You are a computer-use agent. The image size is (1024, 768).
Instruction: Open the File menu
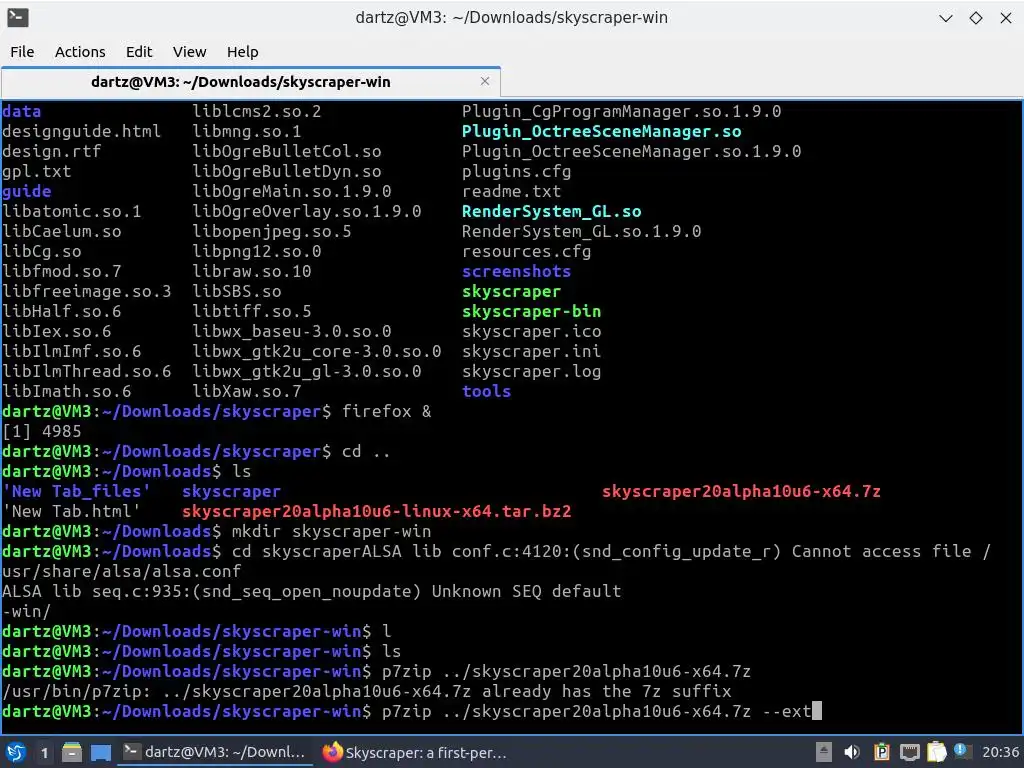pos(22,52)
